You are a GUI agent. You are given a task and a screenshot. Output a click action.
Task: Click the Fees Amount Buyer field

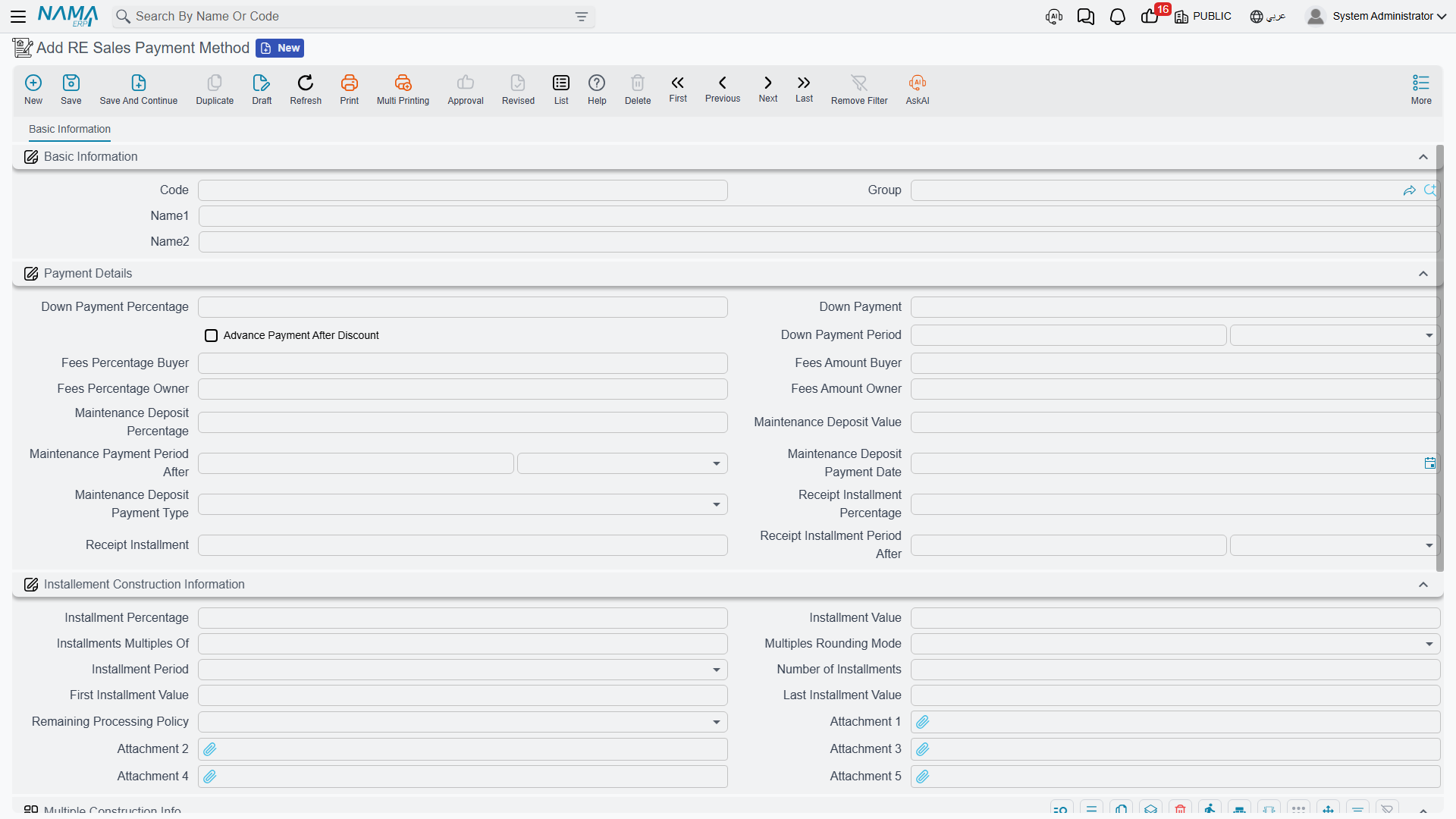click(x=1175, y=363)
